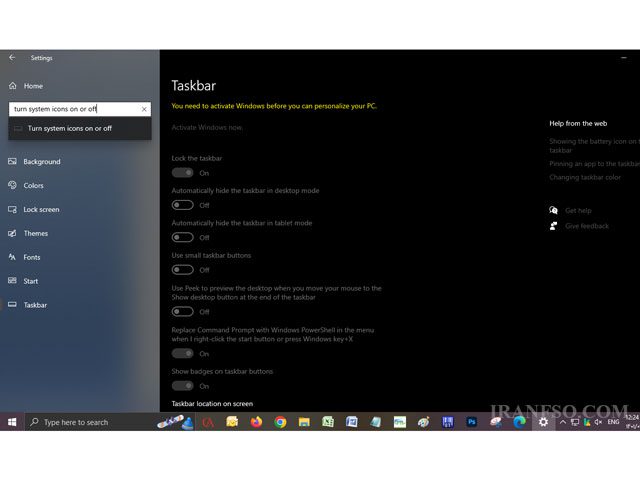Click the 'Get help' link
Viewport: 640px width, 480px height.
tap(578, 211)
